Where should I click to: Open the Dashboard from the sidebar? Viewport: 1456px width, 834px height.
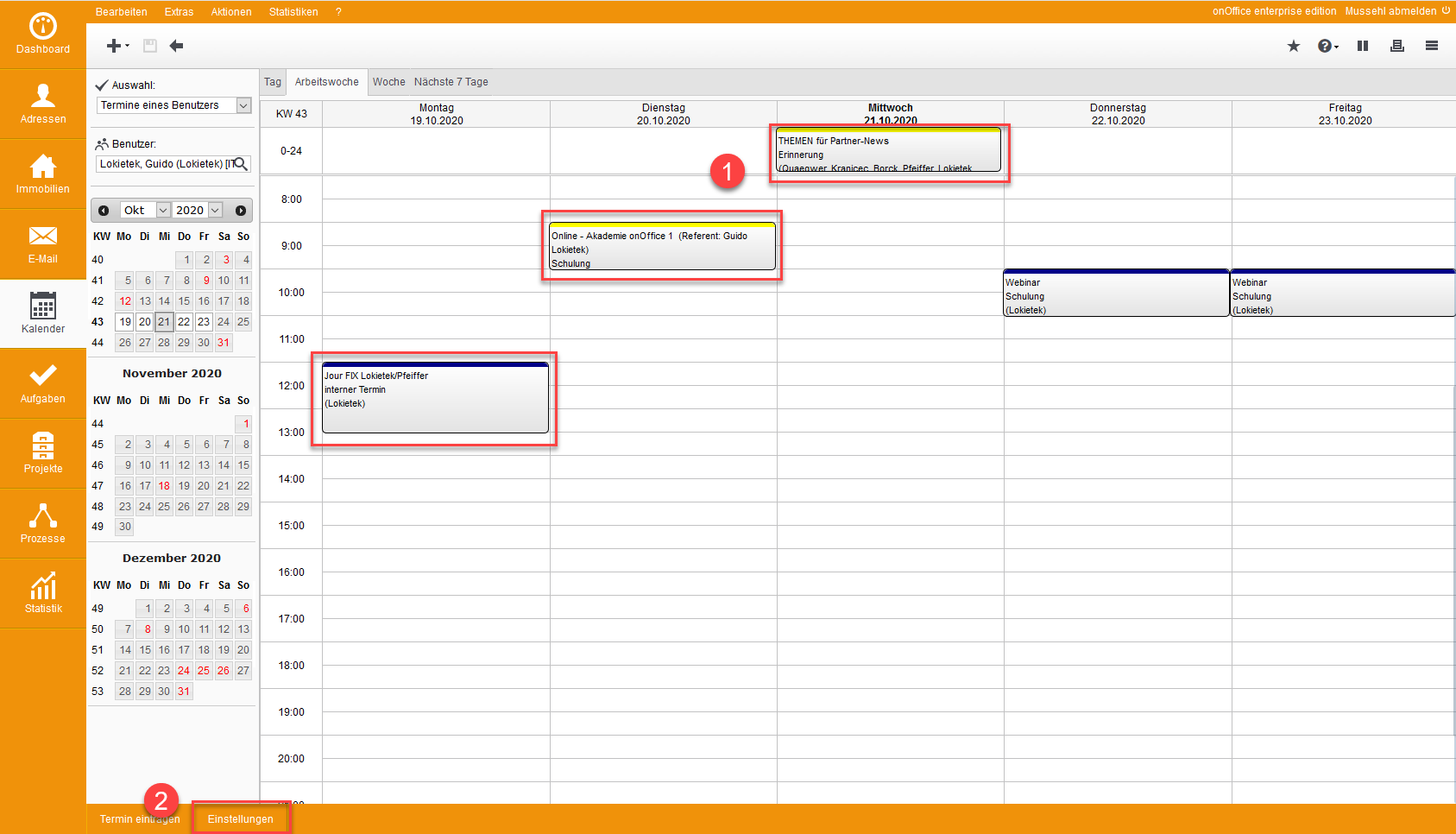42,35
